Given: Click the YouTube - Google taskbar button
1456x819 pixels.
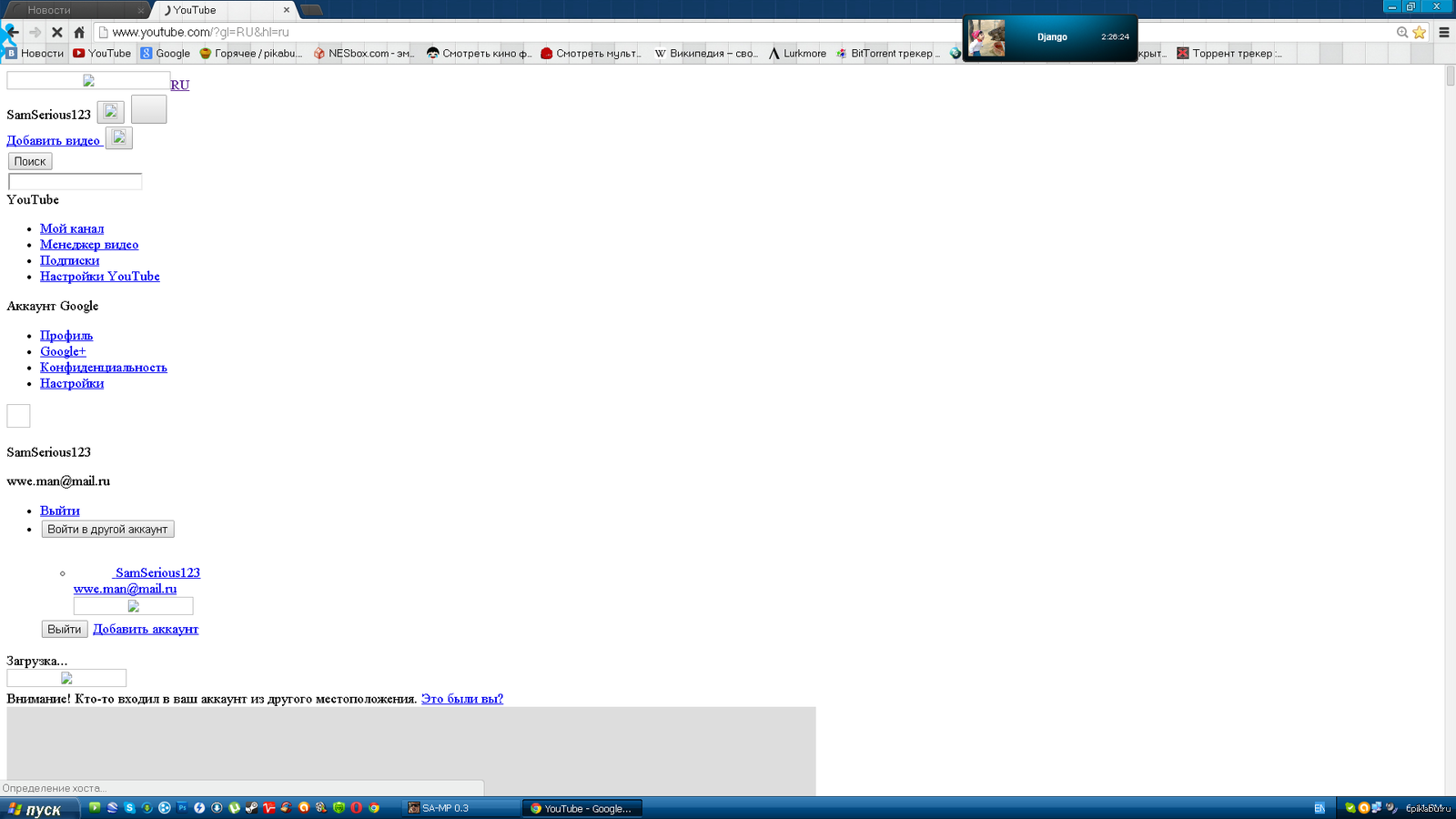Looking at the screenshot, I should (x=582, y=808).
